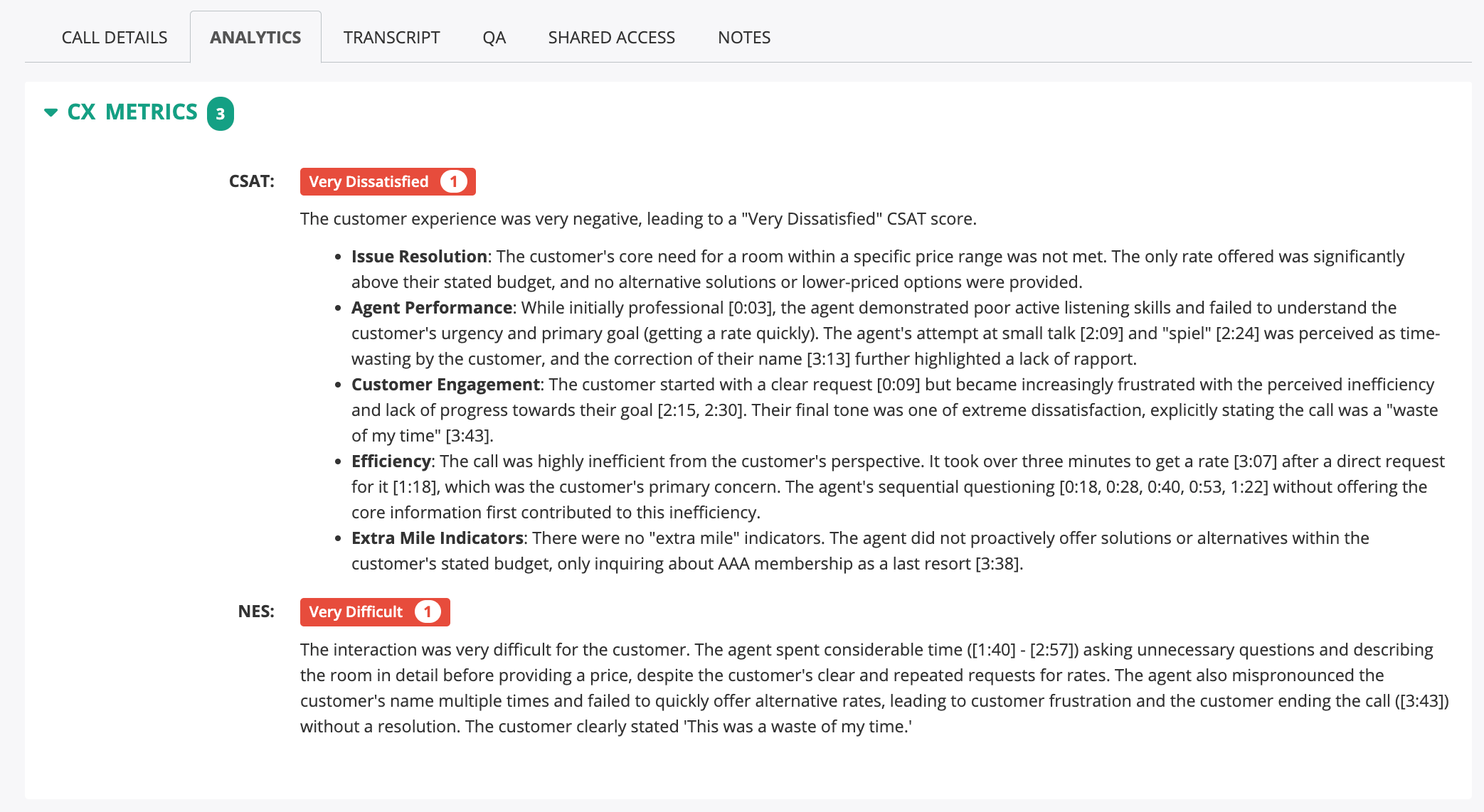Jump to the [2:09] small talk timestamp
Viewport: 1484px width, 812px height.
click(1101, 333)
